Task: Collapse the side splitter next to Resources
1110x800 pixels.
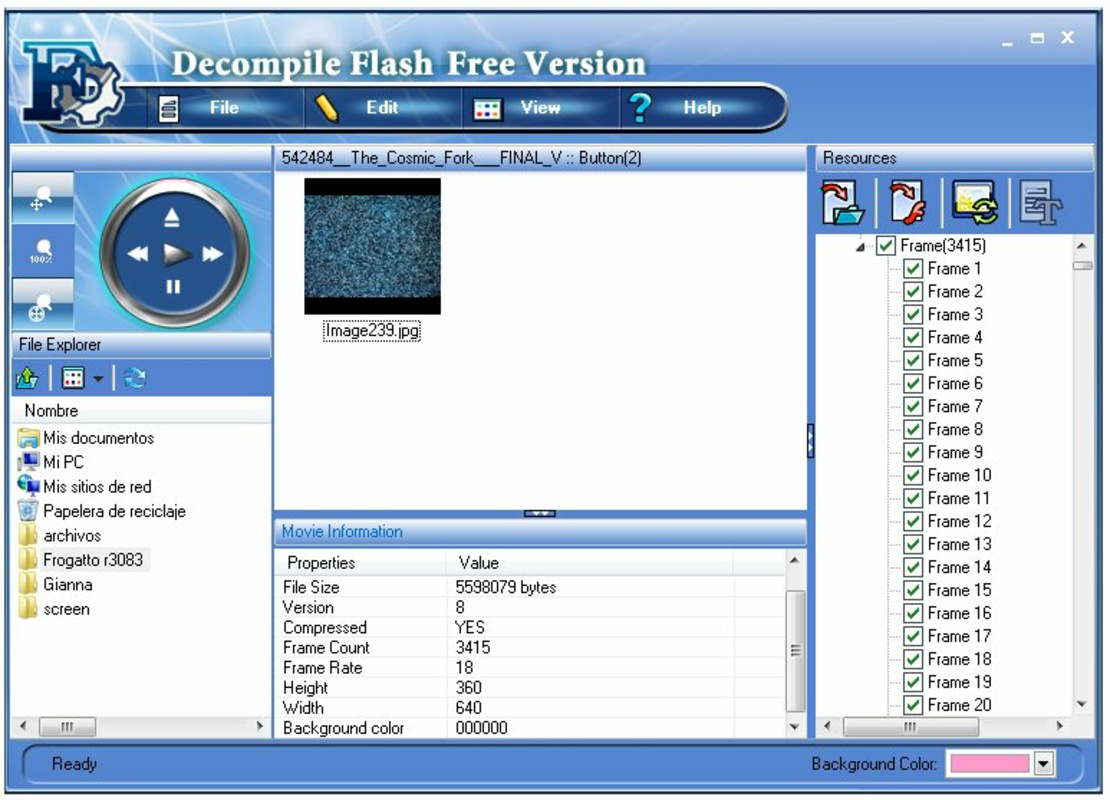Action: 811,441
